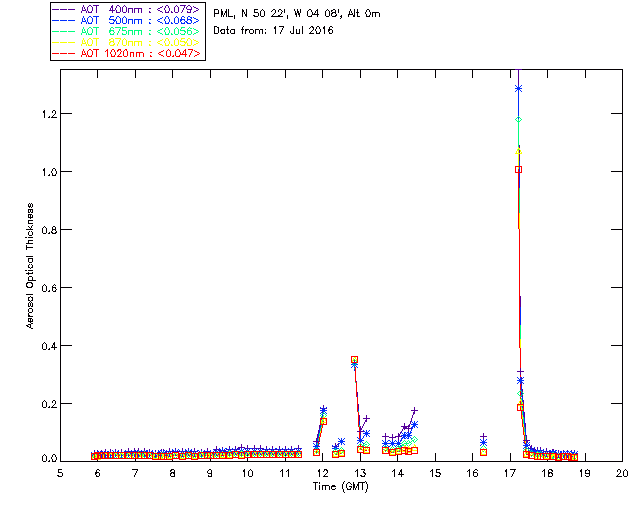Click the x-axis tick label '6'
Image resolution: width=640 pixels, height=512 pixels.
[98, 473]
